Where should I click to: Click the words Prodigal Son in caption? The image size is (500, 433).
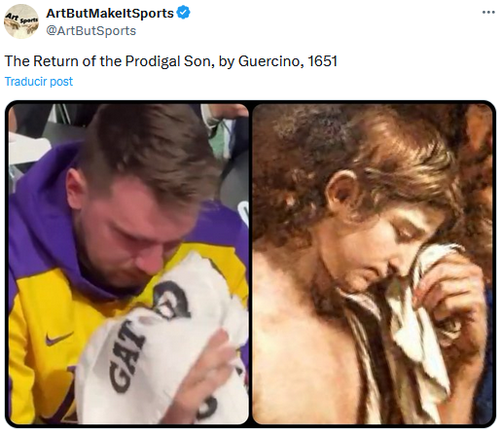pyautogui.click(x=170, y=61)
